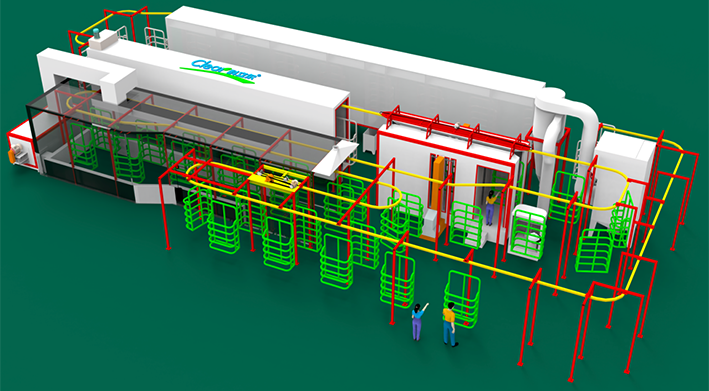Viewport: 709px width, 391px height.
Task: Select the woman in blue shirt pointing
Action: click(x=418, y=321)
